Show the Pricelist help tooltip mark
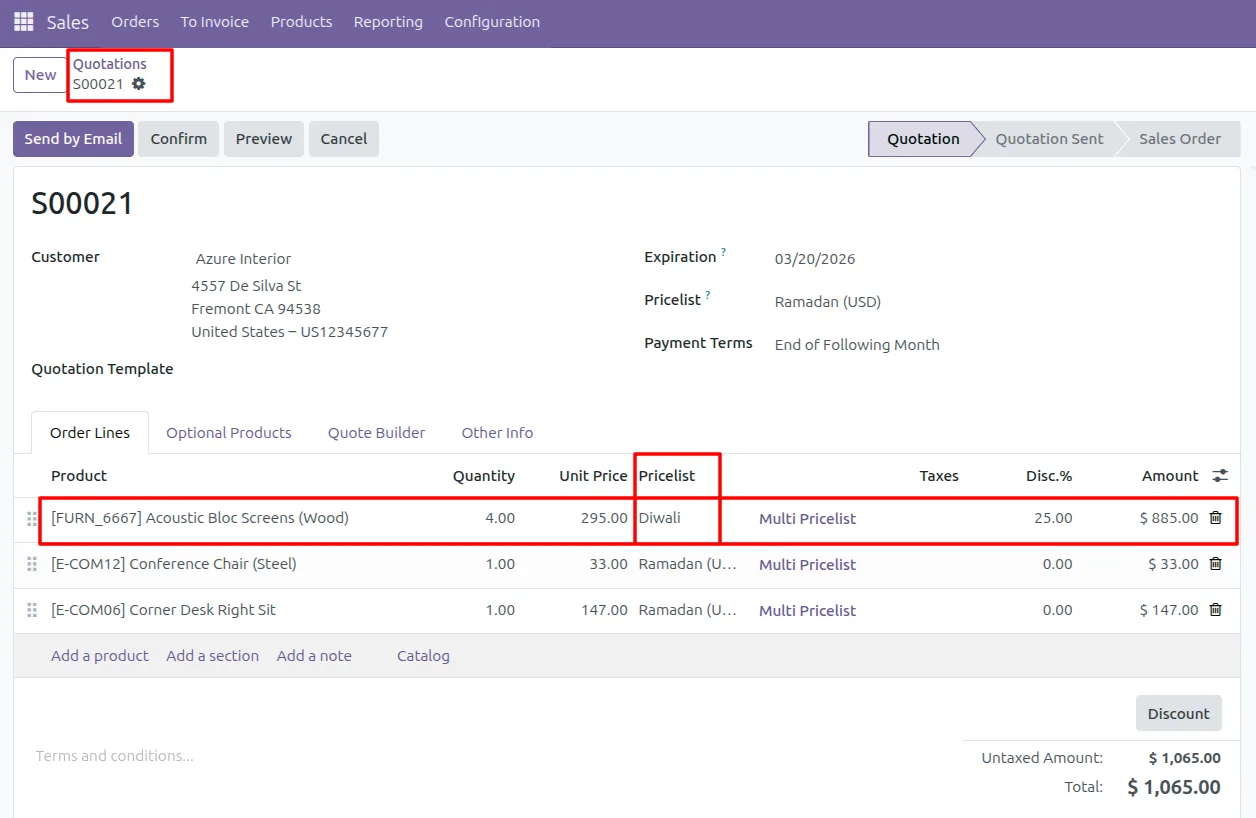The height and width of the screenshot is (818, 1256). [708, 295]
